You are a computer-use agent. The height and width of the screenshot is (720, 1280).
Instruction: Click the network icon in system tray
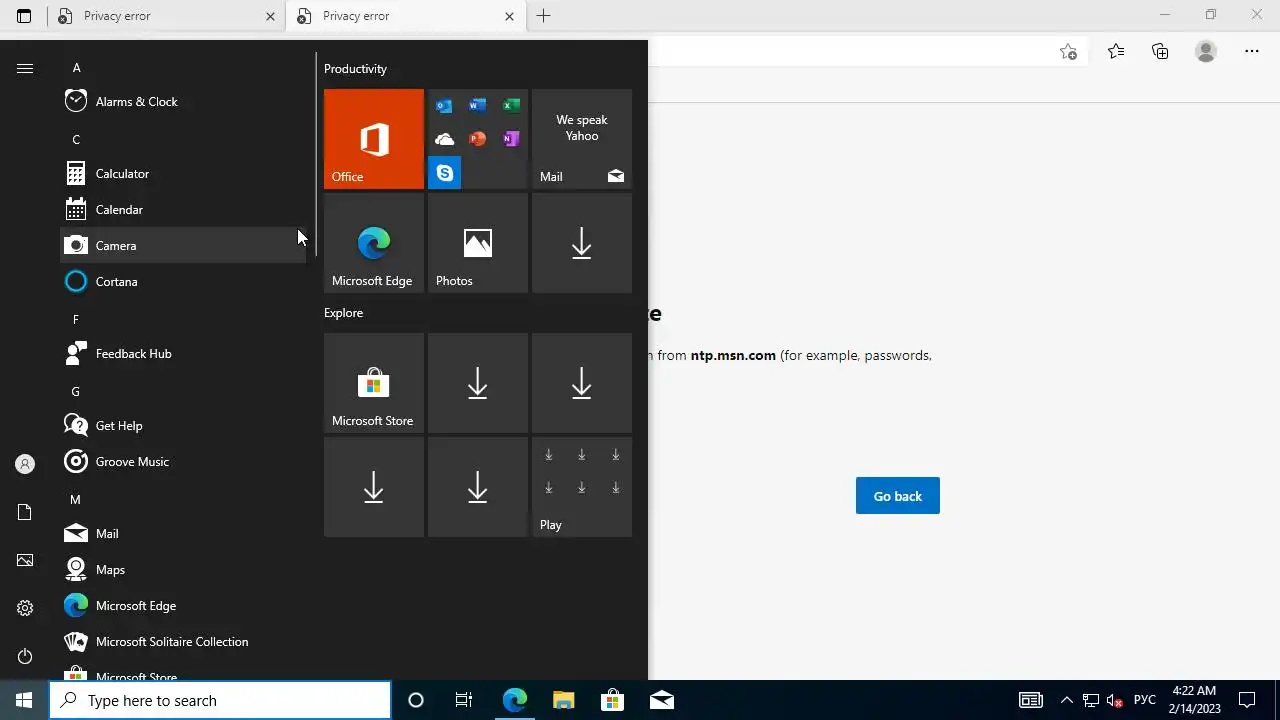(1091, 700)
